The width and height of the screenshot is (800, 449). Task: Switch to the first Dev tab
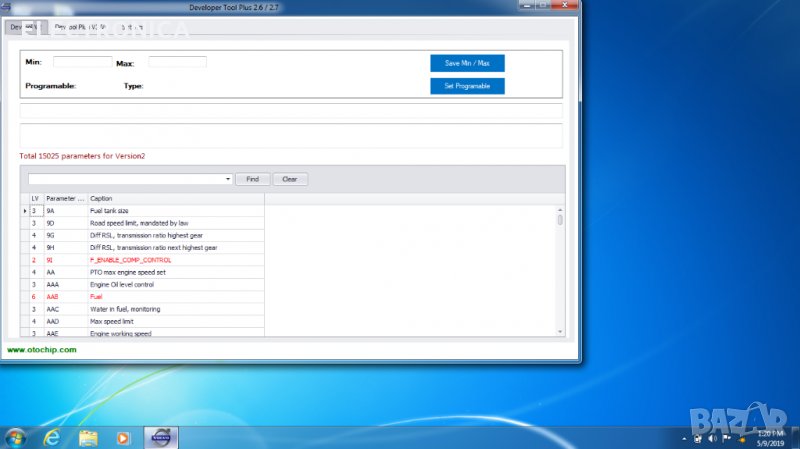(x=22, y=27)
